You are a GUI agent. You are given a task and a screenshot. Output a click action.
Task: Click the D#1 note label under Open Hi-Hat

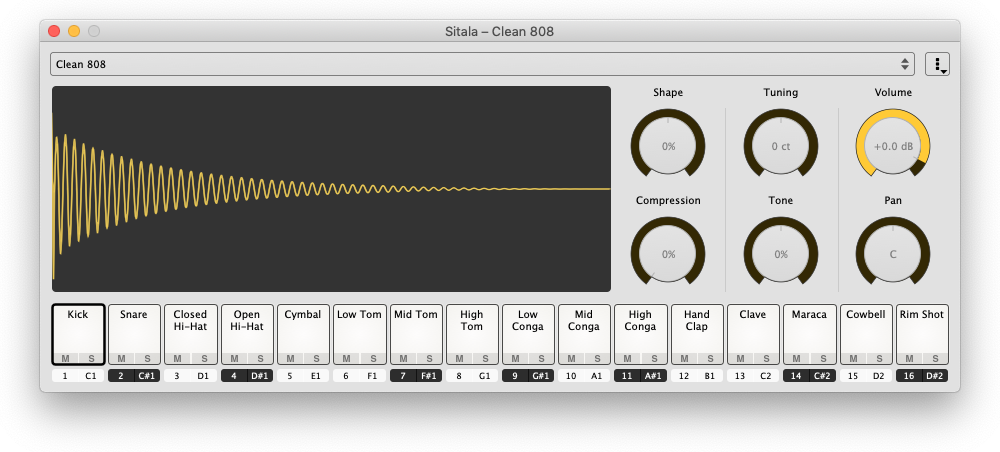260,375
